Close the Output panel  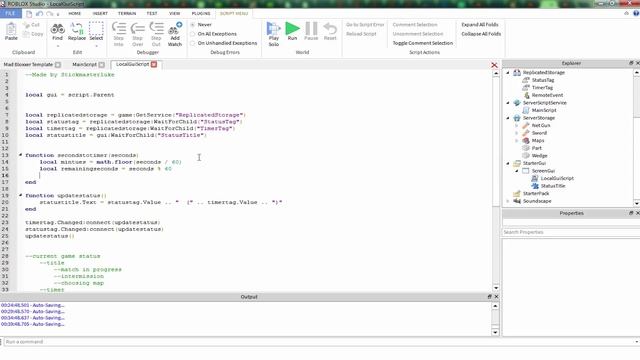tap(496, 297)
